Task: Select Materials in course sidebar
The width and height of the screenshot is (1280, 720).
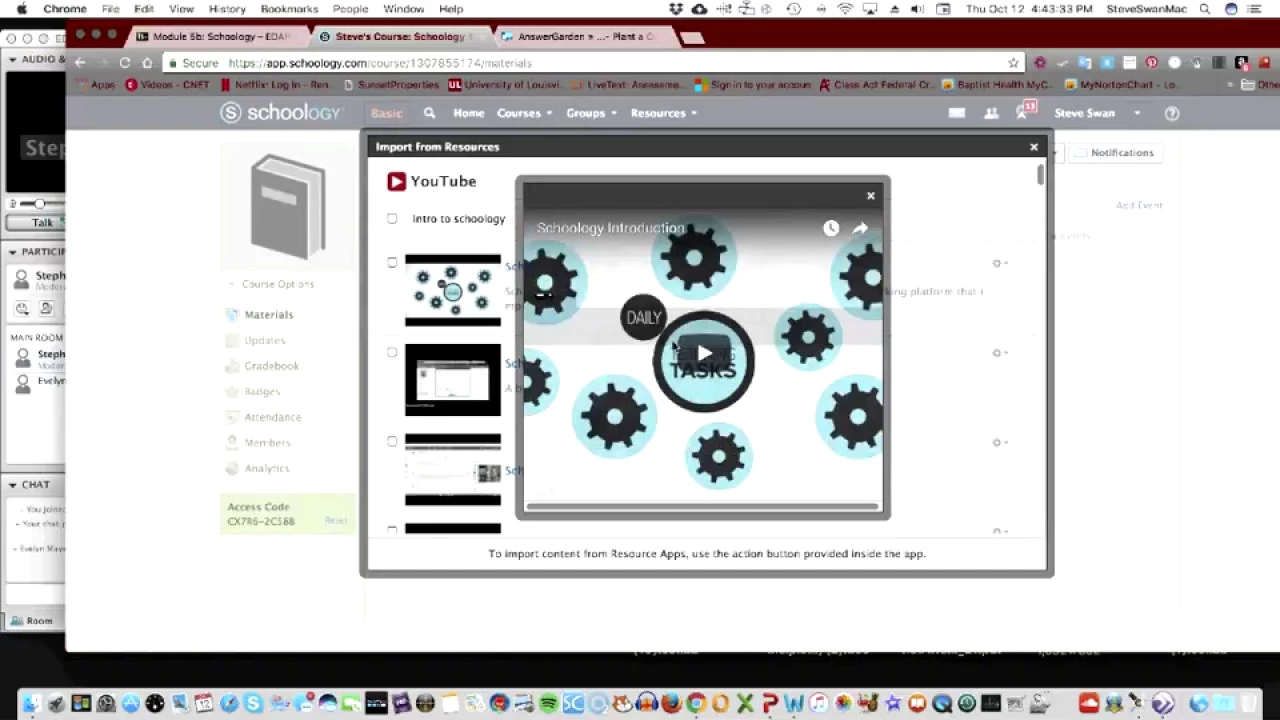Action: [269, 314]
